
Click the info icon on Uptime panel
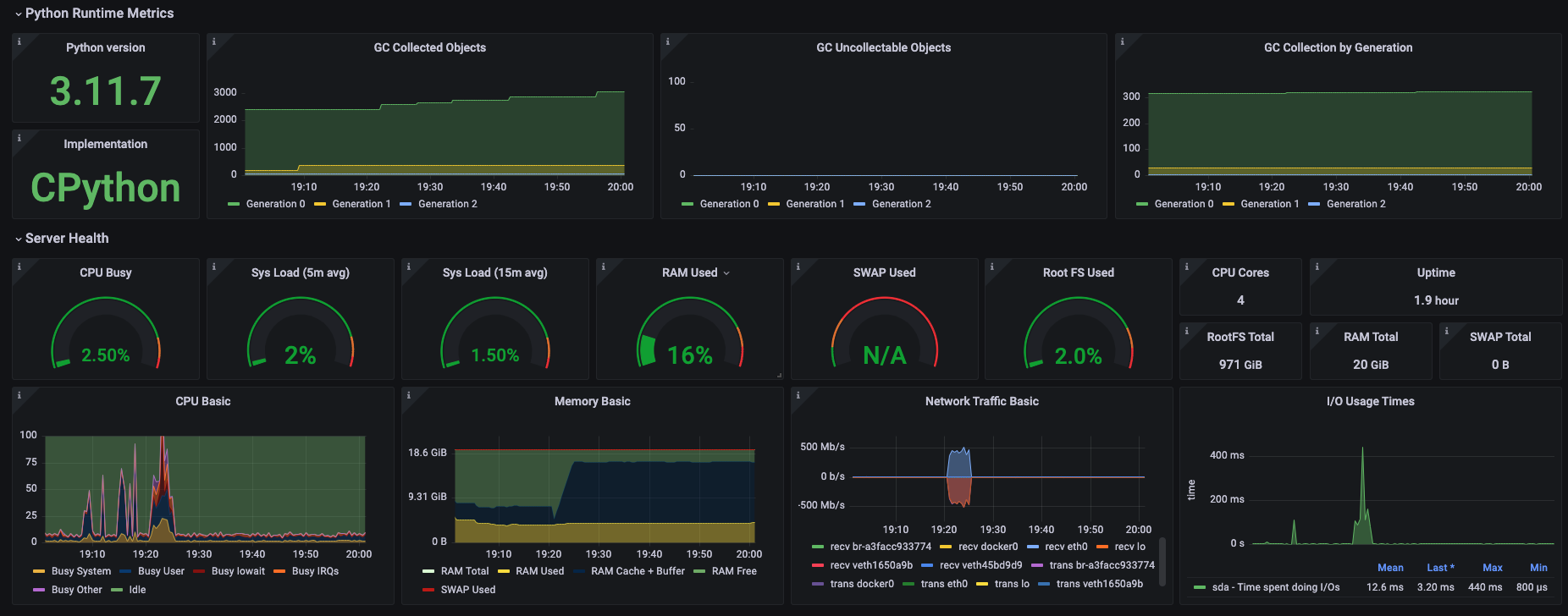[1317, 267]
